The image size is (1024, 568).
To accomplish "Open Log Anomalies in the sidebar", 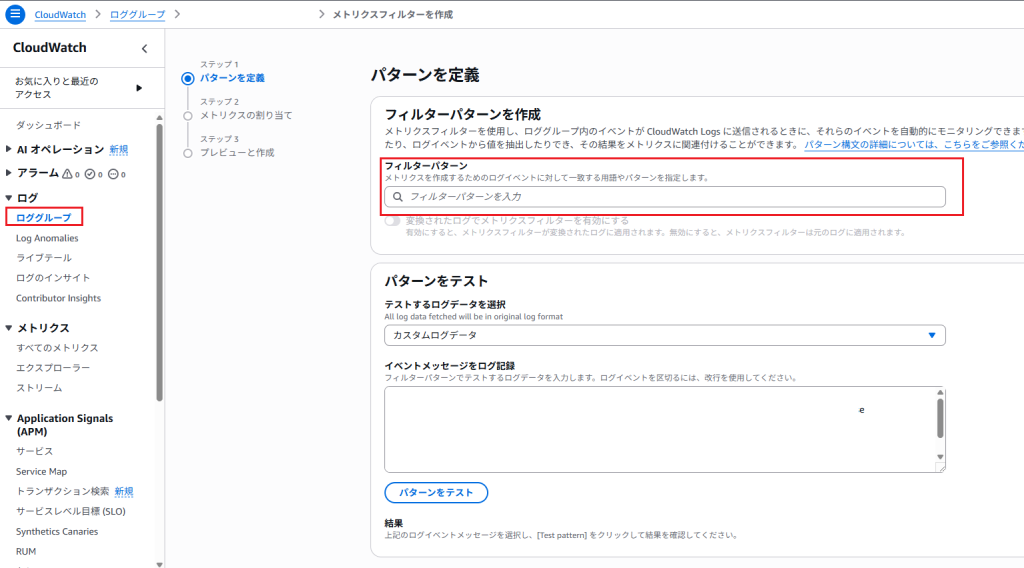I will 47,238.
